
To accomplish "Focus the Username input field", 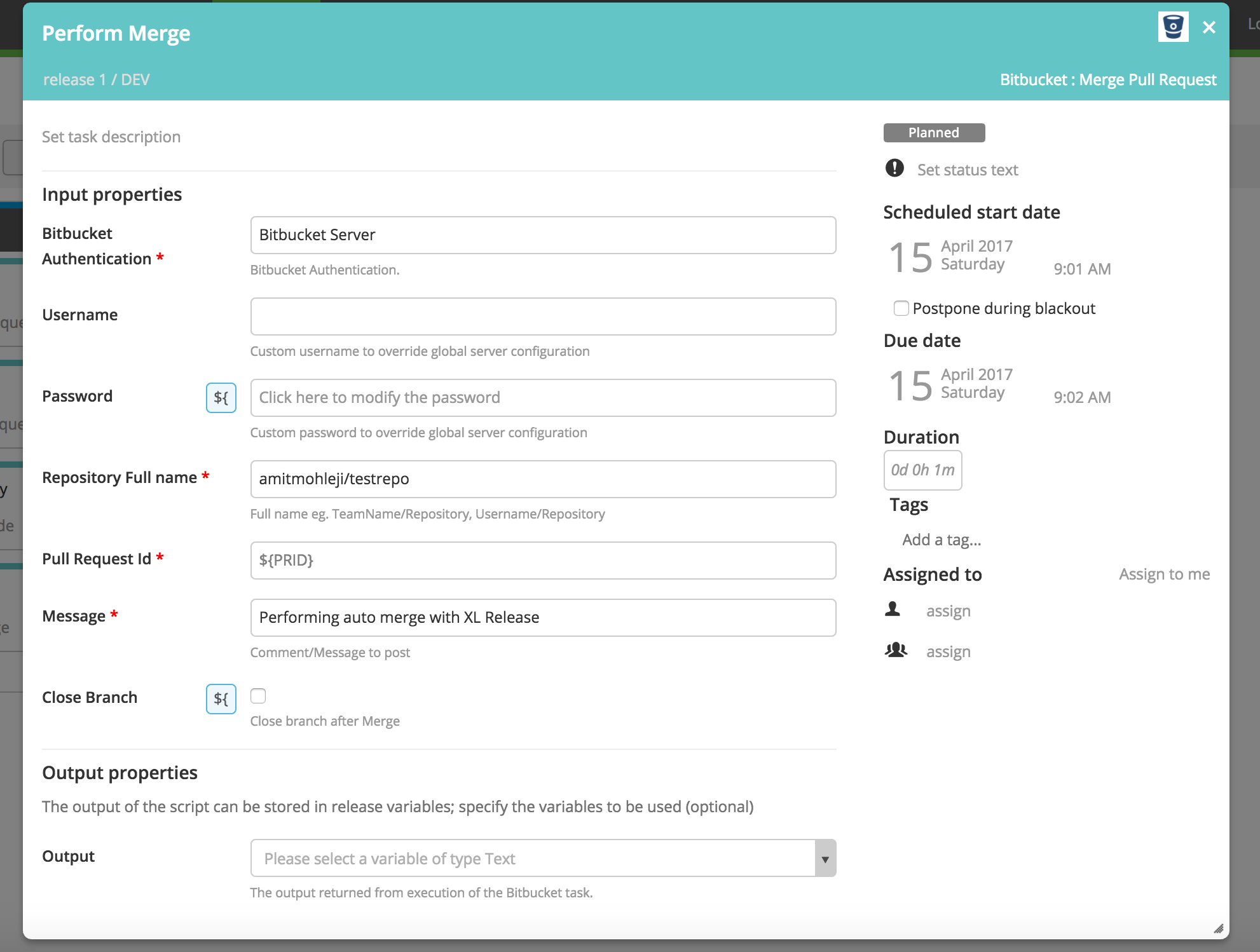I will 543,316.
